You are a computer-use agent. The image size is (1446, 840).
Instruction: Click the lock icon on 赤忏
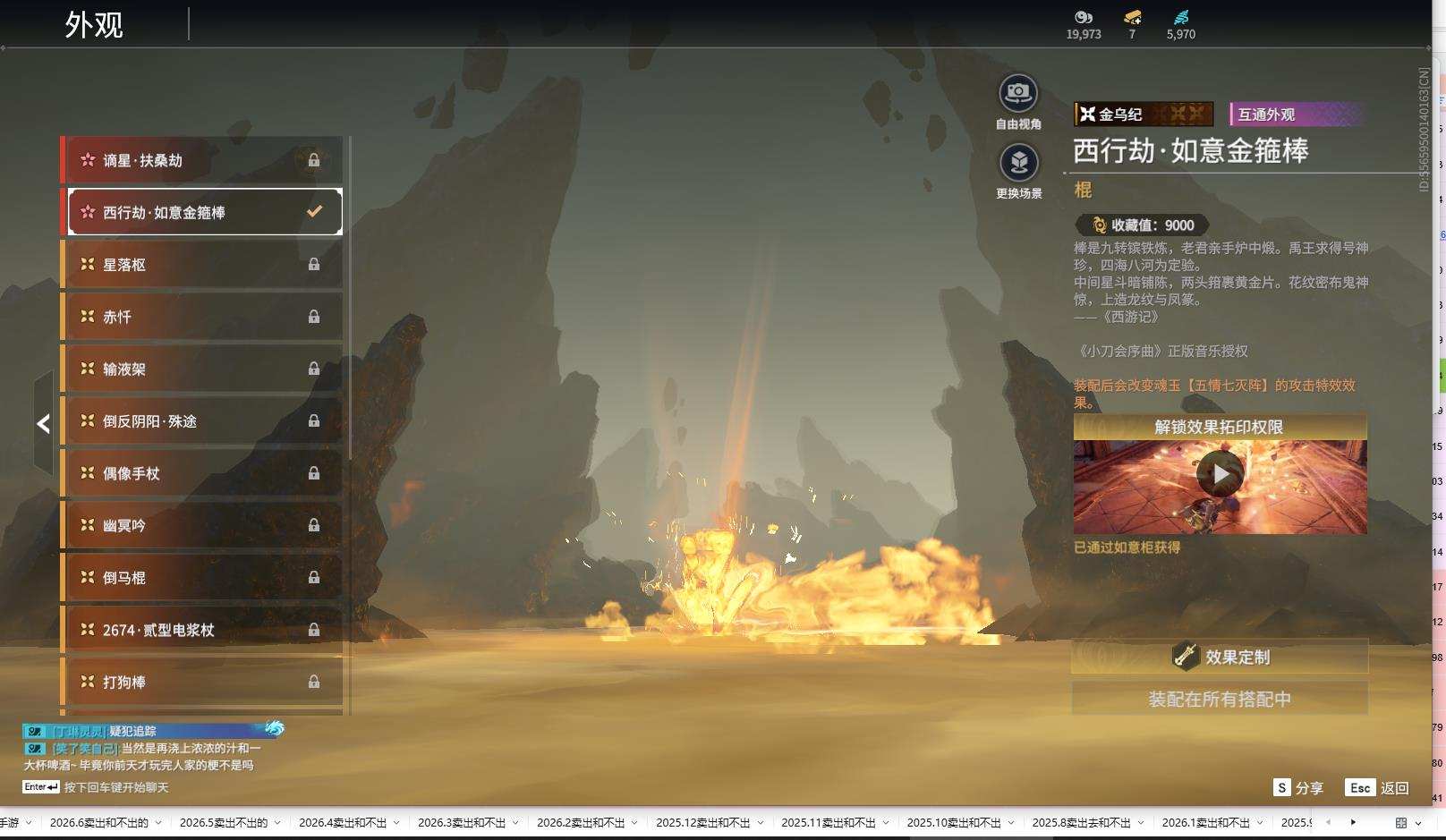(x=314, y=317)
